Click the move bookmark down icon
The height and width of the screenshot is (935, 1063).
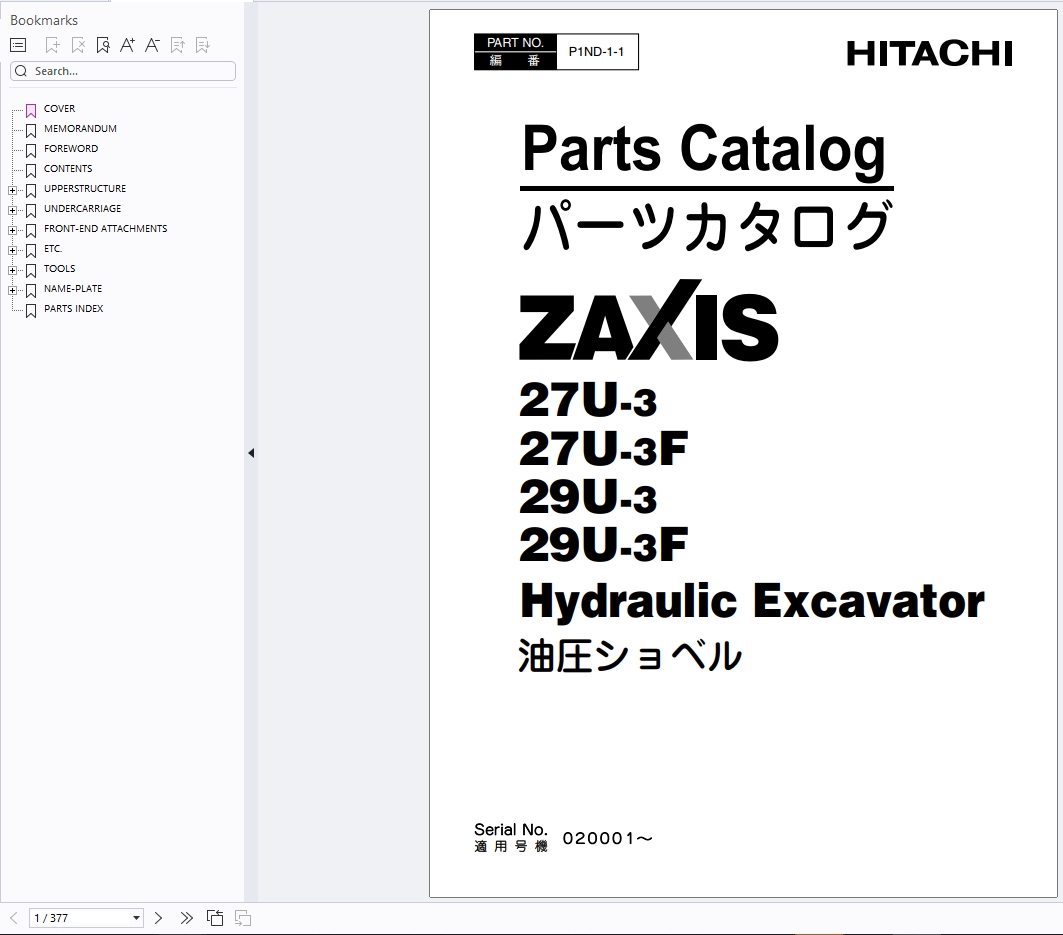click(202, 45)
